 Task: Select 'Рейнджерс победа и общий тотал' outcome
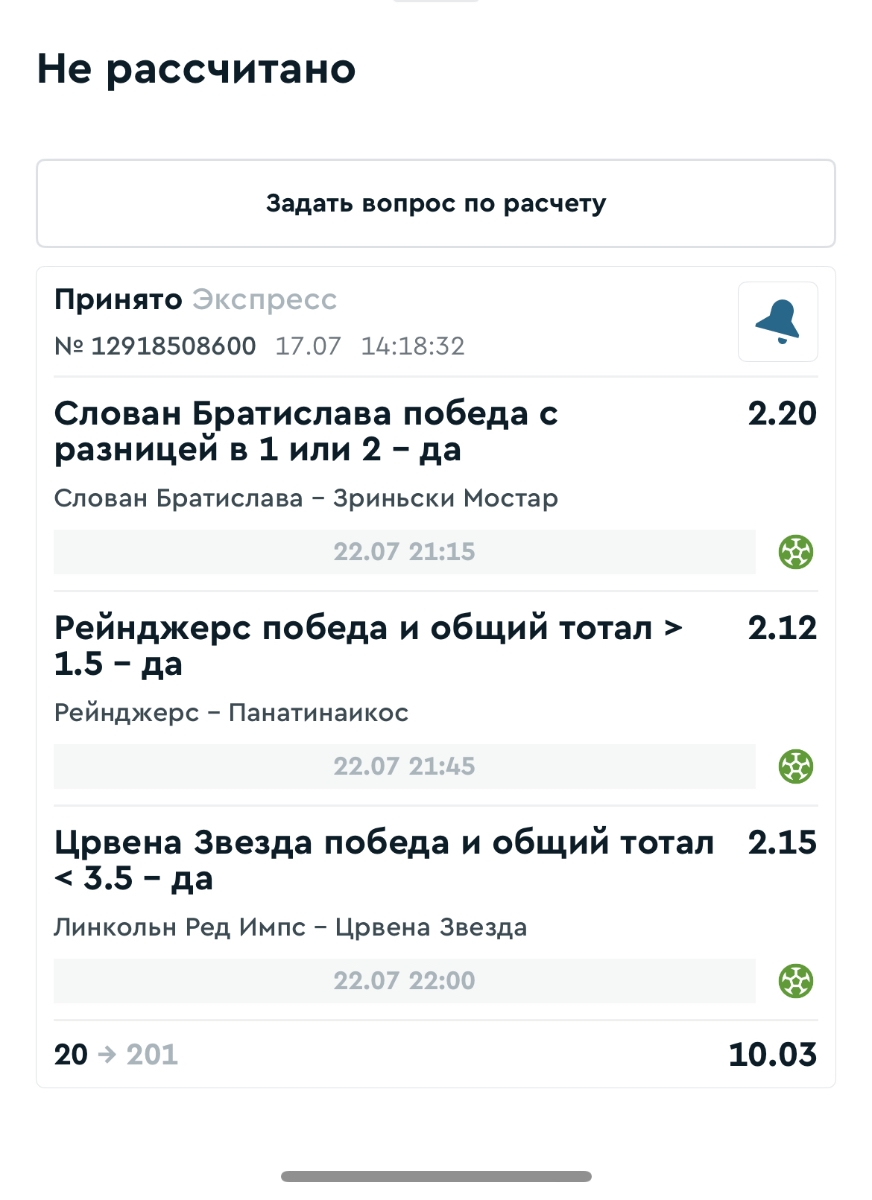(x=368, y=646)
